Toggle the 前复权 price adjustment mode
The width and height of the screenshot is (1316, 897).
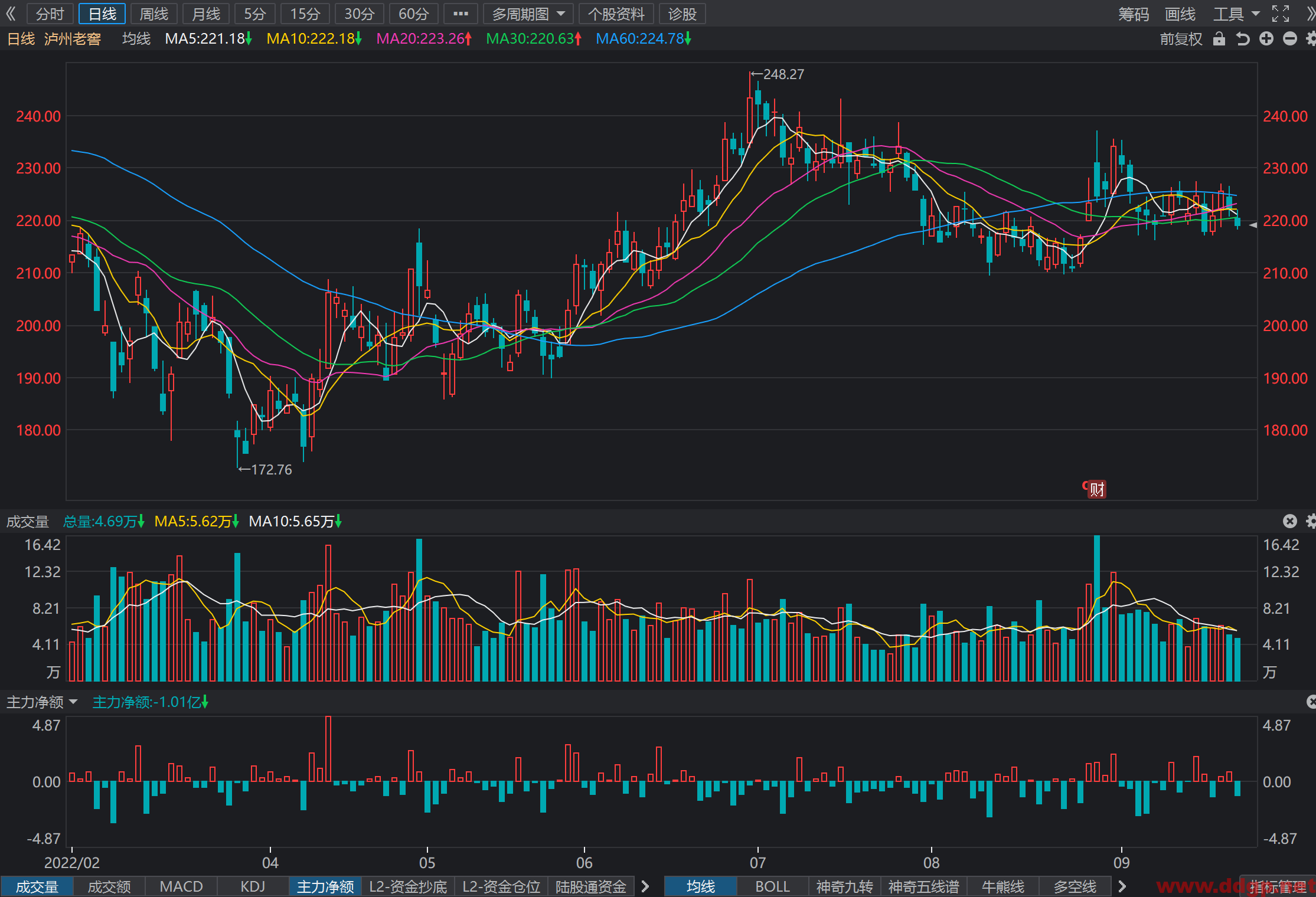(x=1181, y=39)
